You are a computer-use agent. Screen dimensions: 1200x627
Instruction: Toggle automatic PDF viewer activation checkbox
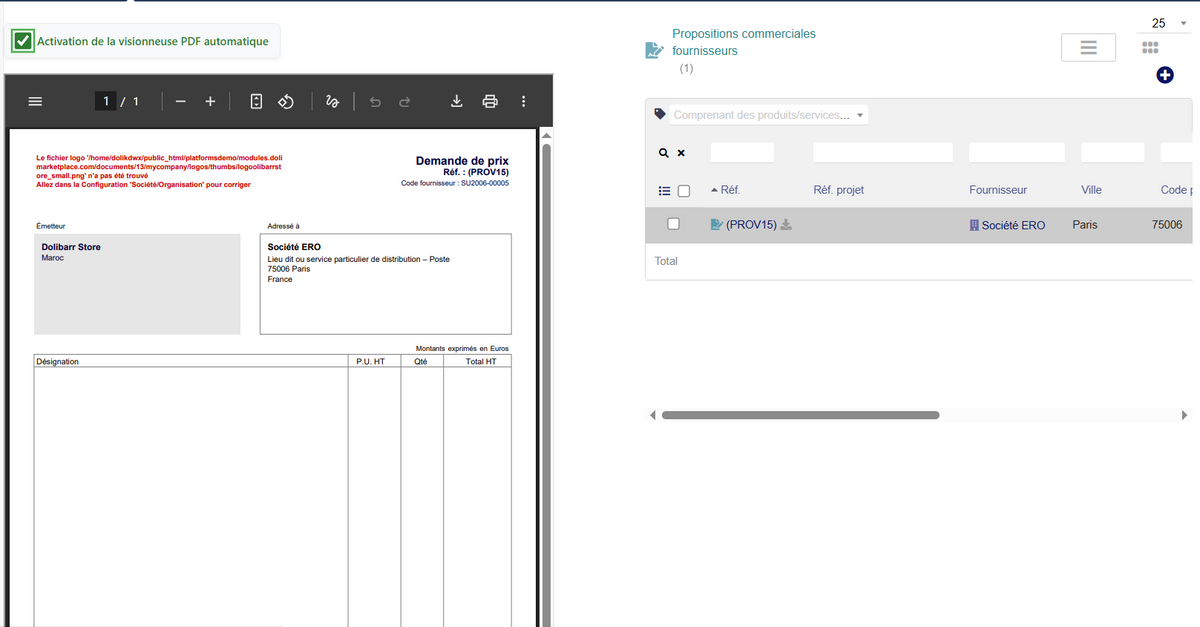click(22, 41)
